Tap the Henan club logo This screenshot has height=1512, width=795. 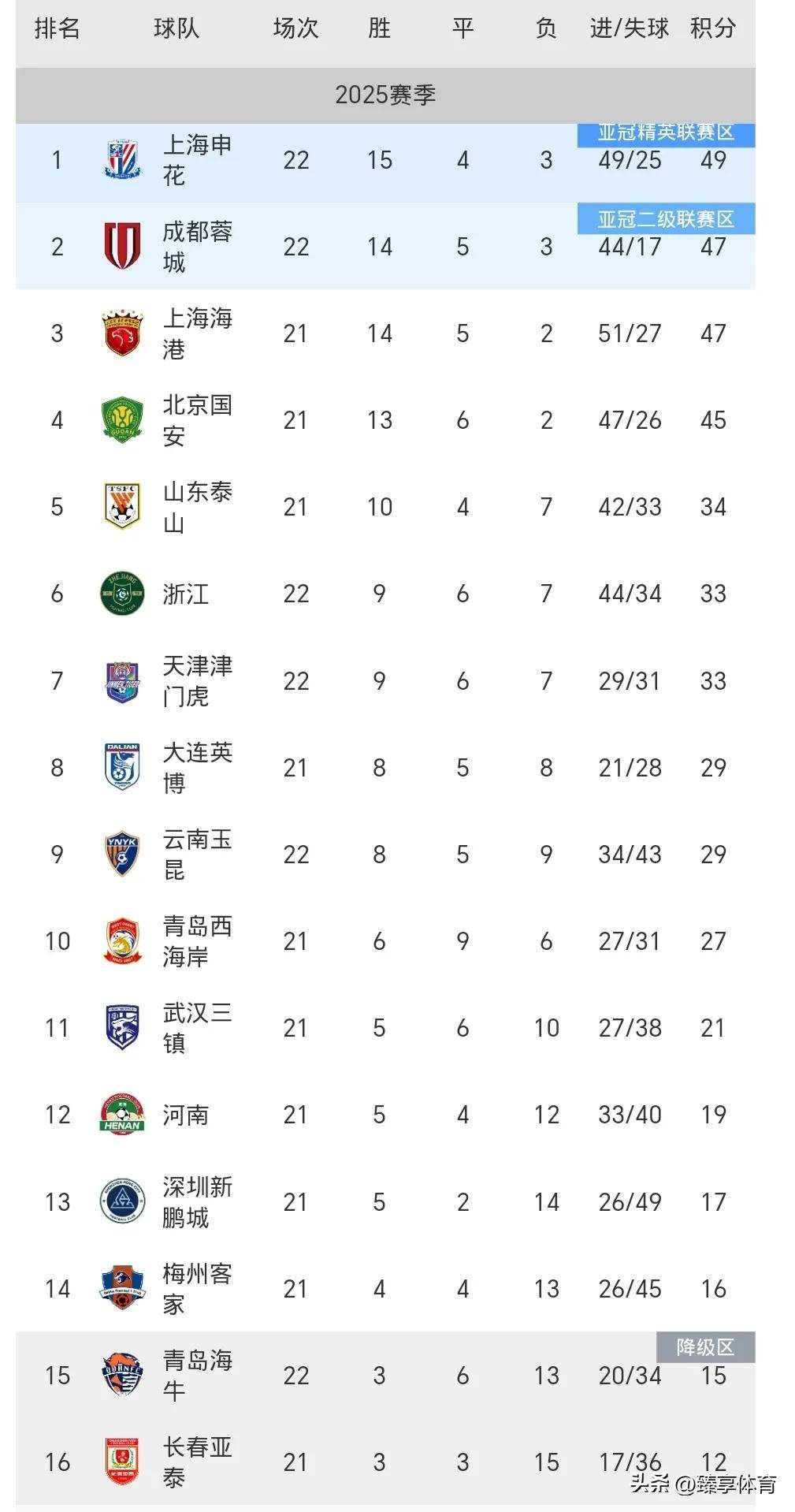tap(122, 1114)
